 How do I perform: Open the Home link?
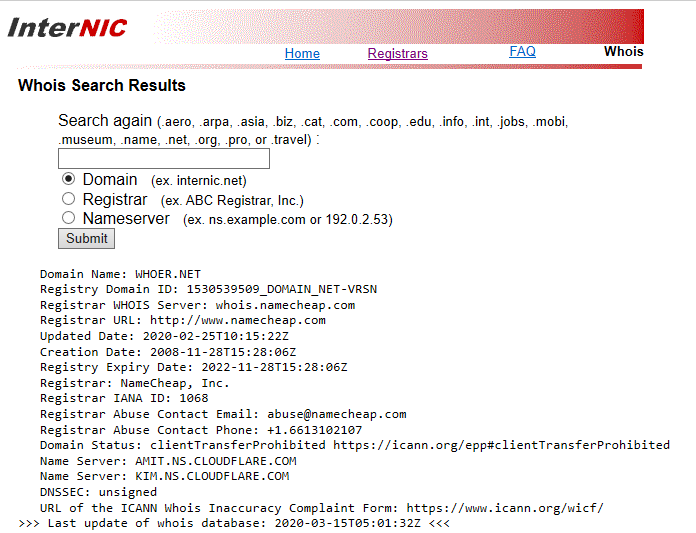click(x=302, y=54)
